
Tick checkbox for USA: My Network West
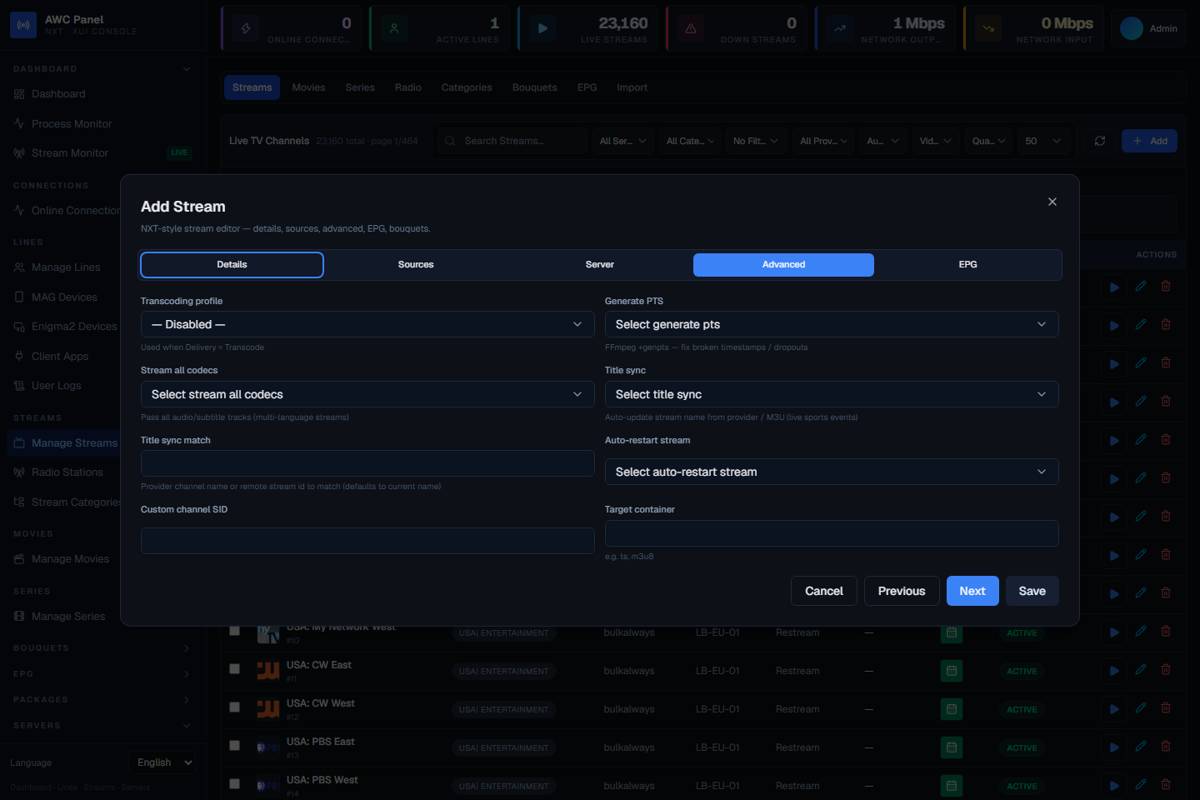coord(235,630)
